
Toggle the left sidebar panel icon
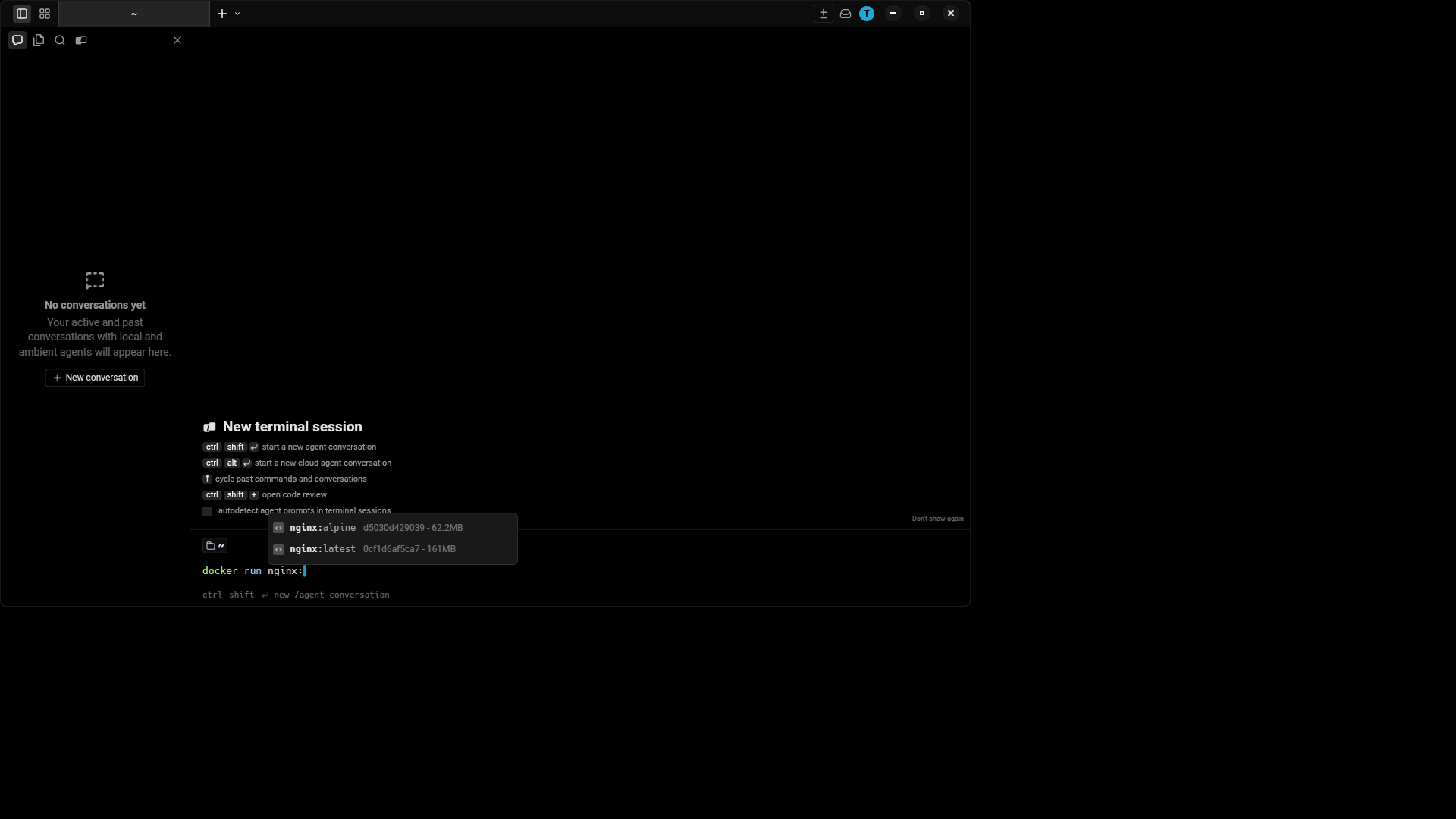click(22, 14)
